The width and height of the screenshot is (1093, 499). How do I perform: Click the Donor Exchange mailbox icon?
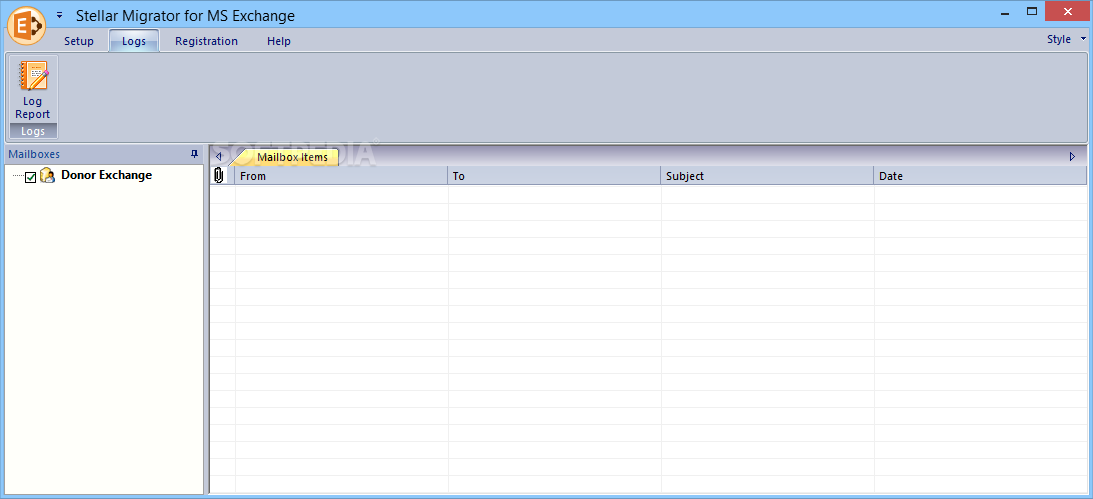[x=47, y=176]
